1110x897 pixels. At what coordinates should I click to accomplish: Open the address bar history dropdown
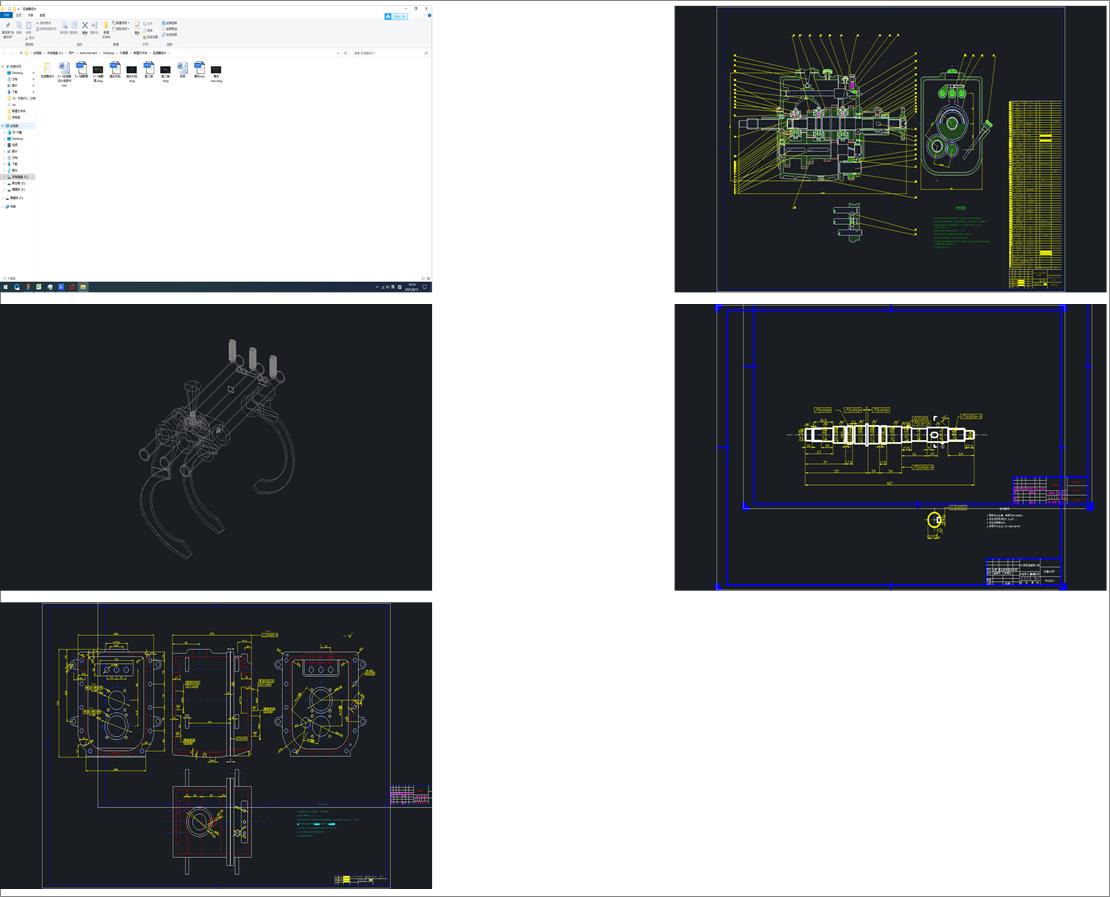pos(338,53)
